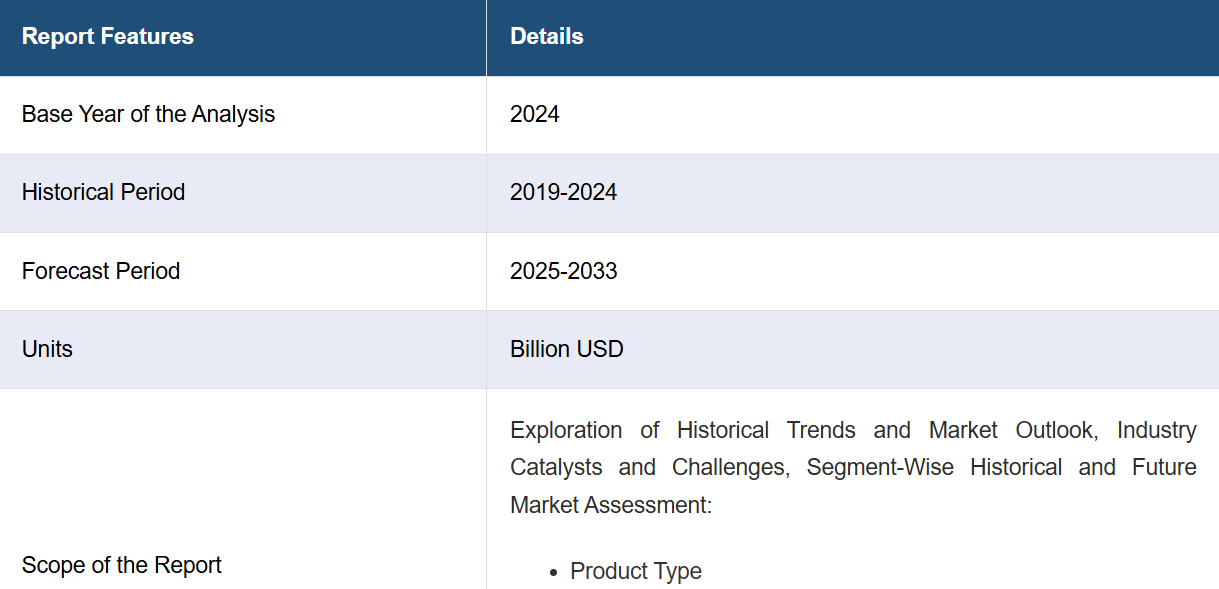Click the Details column header
Screen dimensions: 1219x589
547,37
